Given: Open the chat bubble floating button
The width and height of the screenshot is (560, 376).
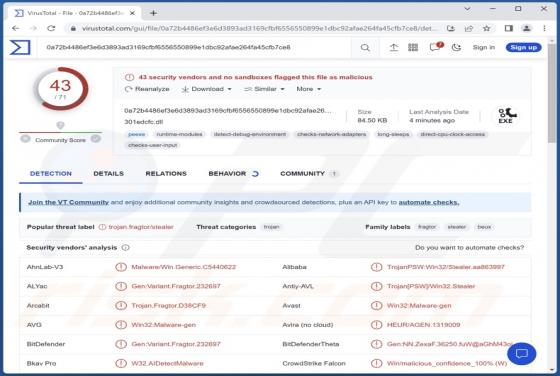Looking at the screenshot, I should click(x=521, y=354).
